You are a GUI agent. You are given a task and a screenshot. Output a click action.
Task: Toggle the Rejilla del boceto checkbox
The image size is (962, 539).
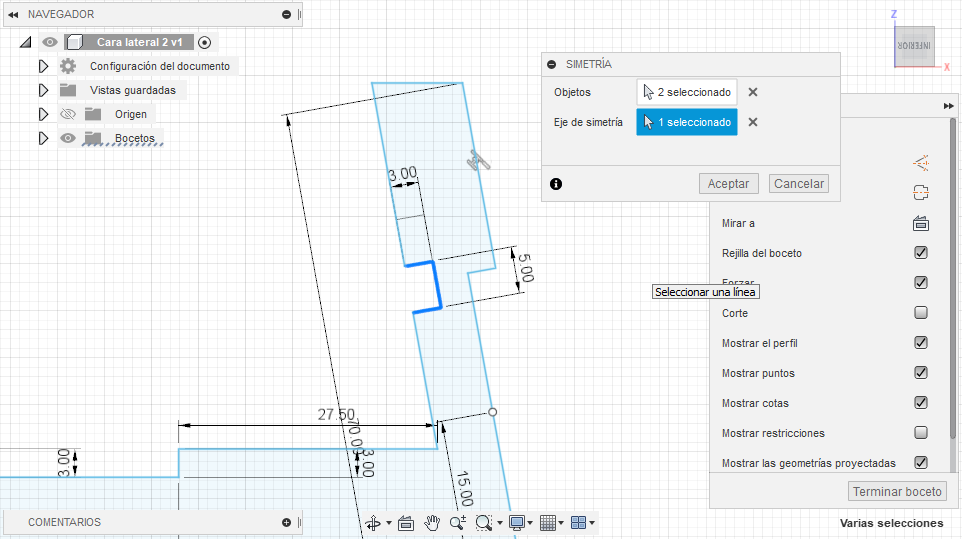click(921, 253)
